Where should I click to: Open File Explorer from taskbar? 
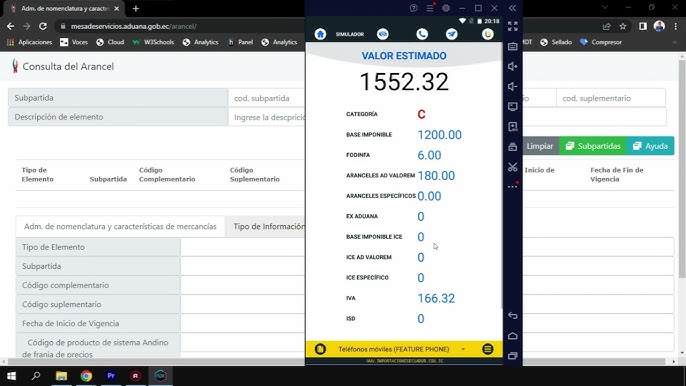point(61,376)
